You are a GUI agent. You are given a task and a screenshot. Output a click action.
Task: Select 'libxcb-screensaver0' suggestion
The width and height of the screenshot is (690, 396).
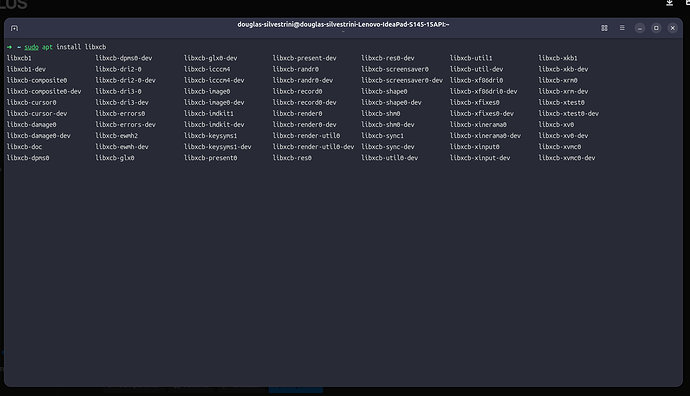pos(395,69)
